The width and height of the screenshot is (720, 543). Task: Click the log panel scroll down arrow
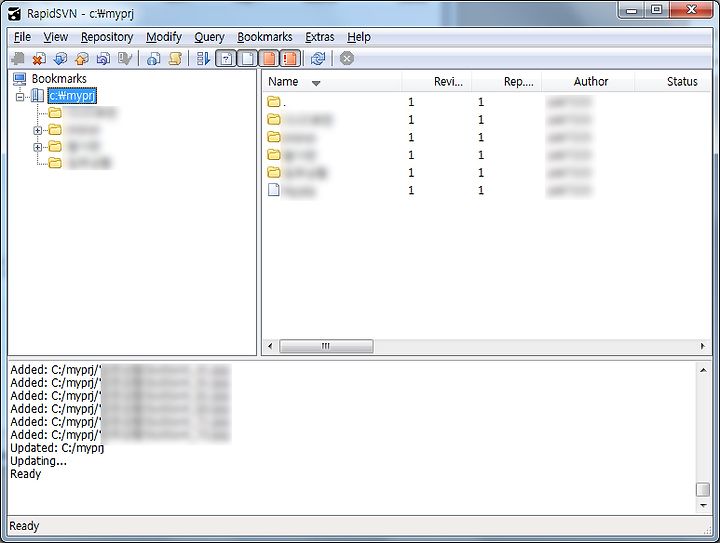703,505
